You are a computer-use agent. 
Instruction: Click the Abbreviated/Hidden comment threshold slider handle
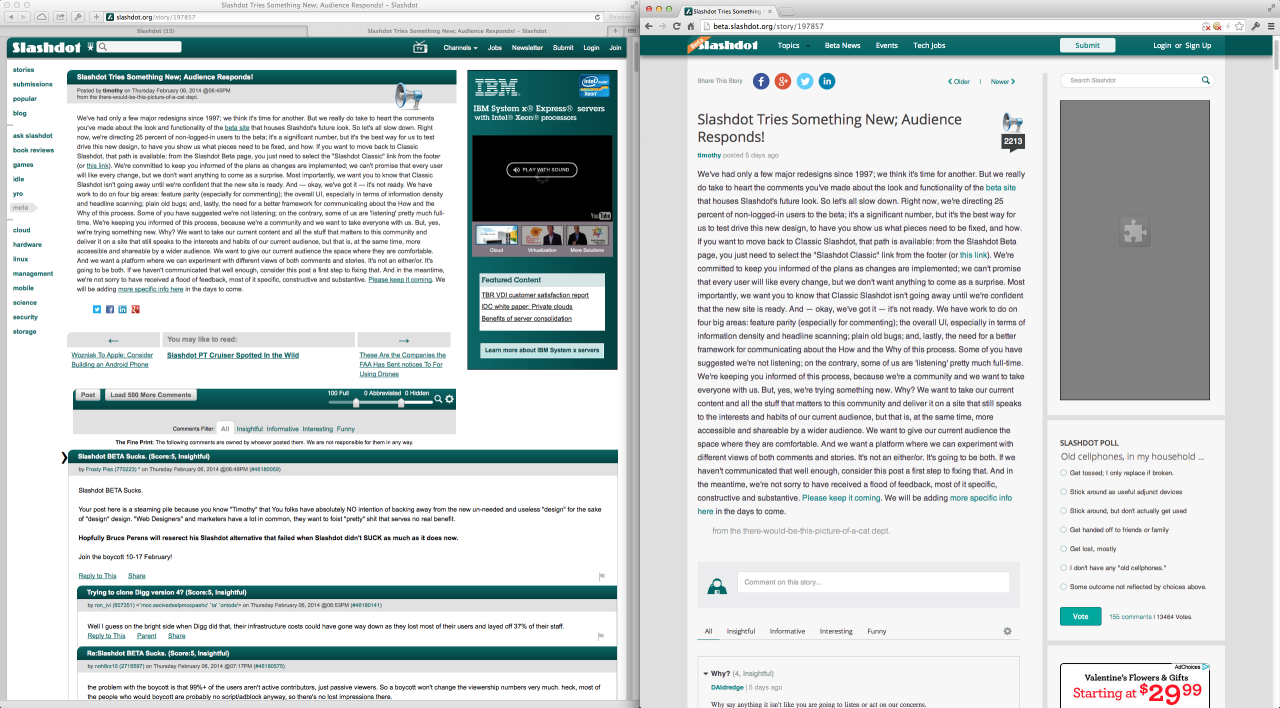(401, 403)
